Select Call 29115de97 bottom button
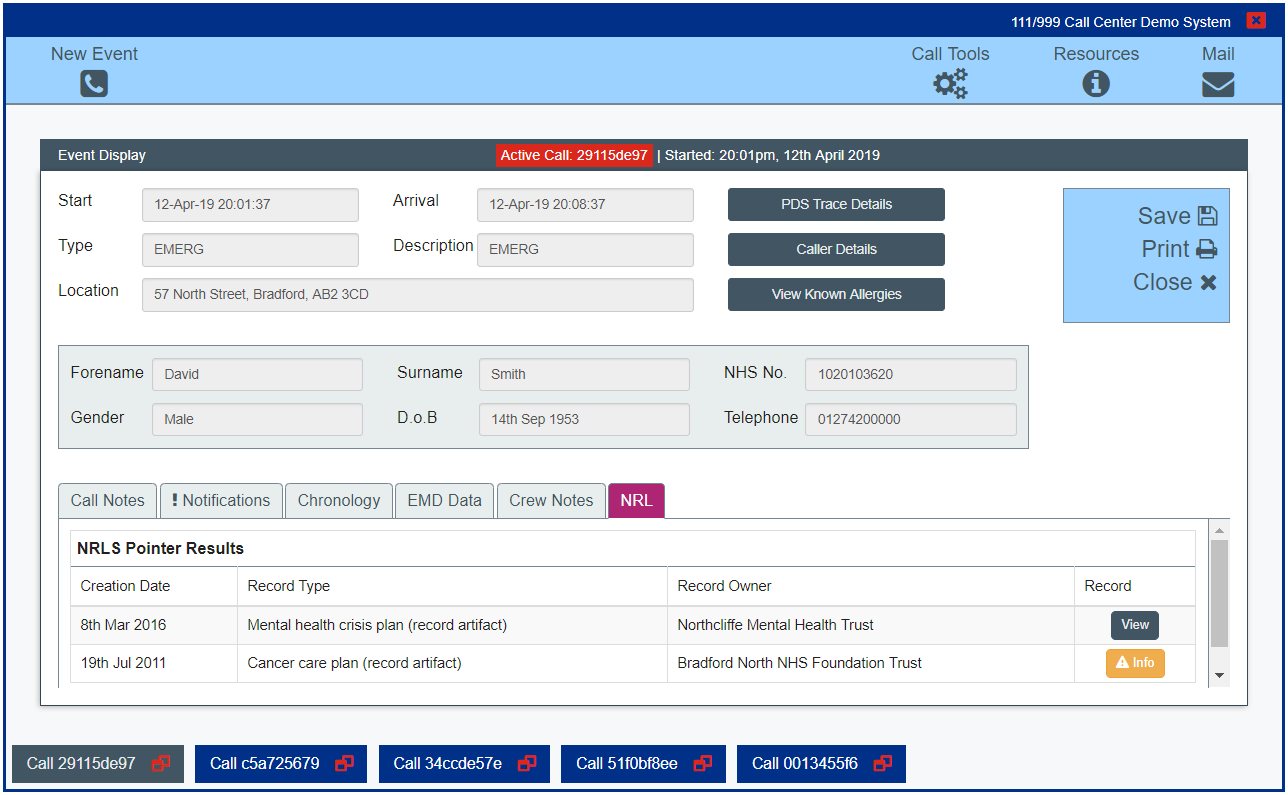This screenshot has width=1288, height=795. click(x=98, y=764)
